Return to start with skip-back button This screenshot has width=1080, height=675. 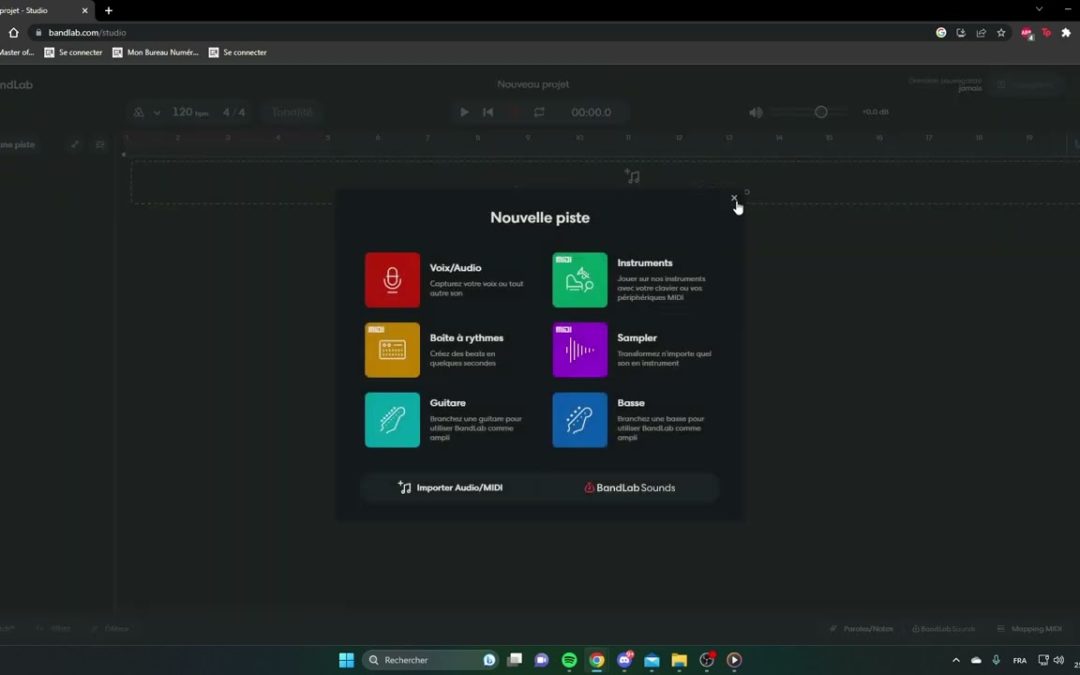point(488,112)
